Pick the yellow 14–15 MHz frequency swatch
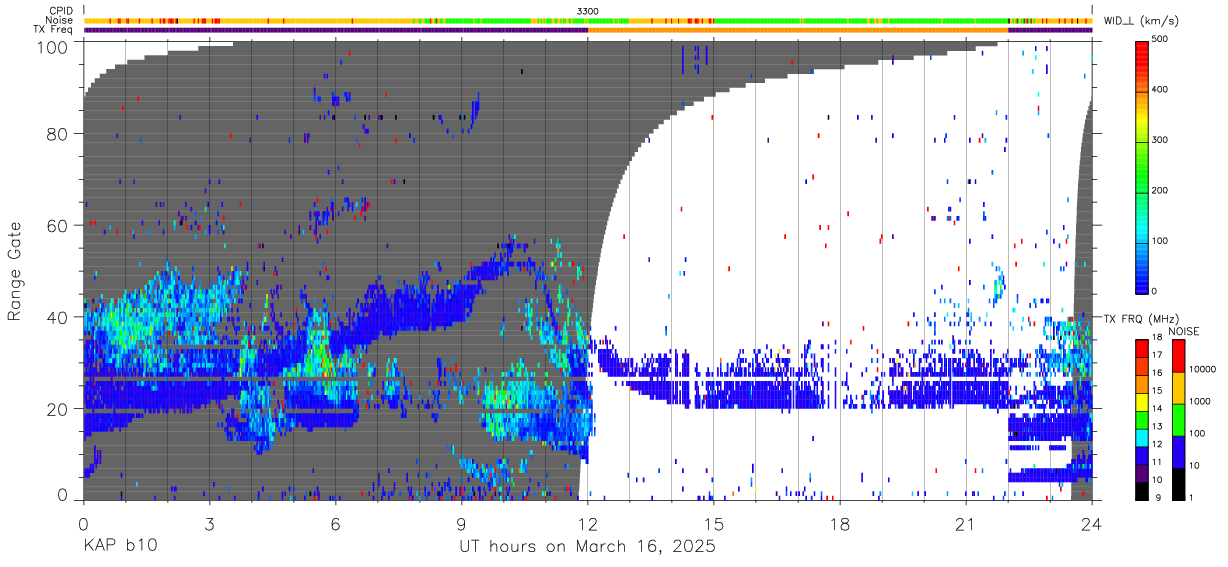The width and height of the screenshot is (1228, 567). pos(1143,401)
